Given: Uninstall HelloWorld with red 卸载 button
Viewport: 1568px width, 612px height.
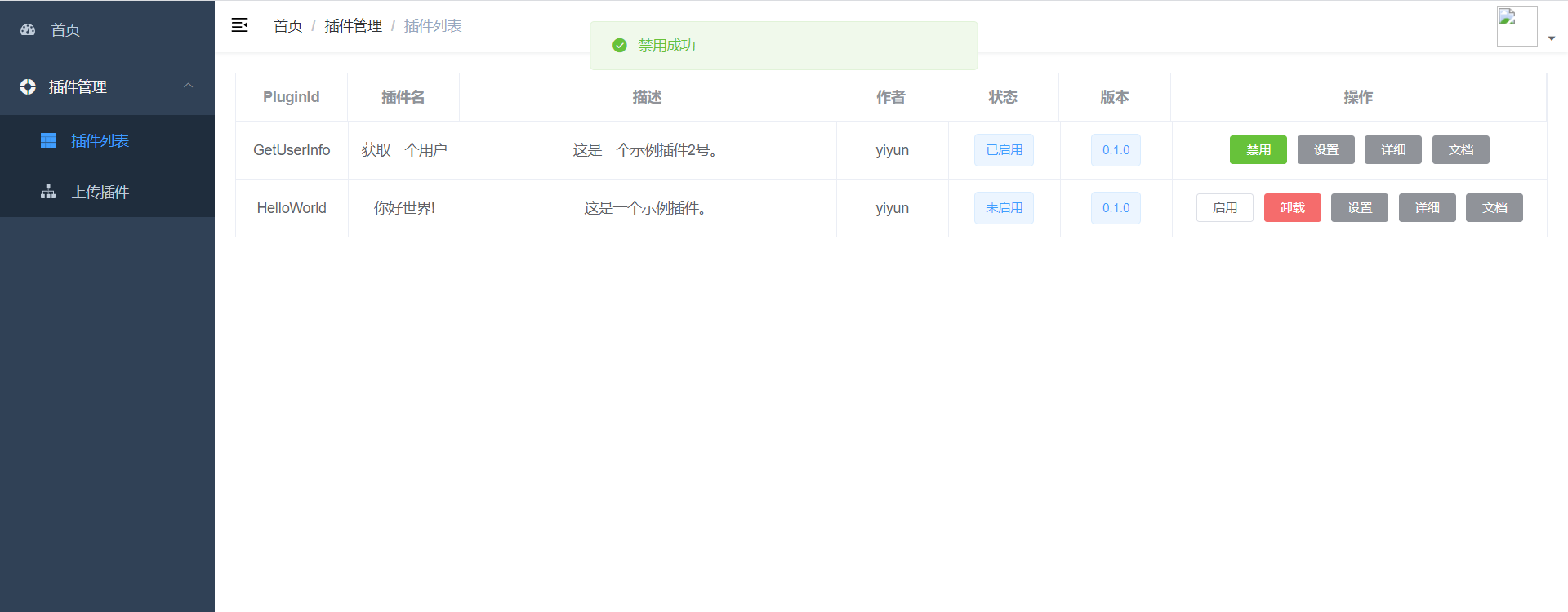Looking at the screenshot, I should pyautogui.click(x=1293, y=208).
